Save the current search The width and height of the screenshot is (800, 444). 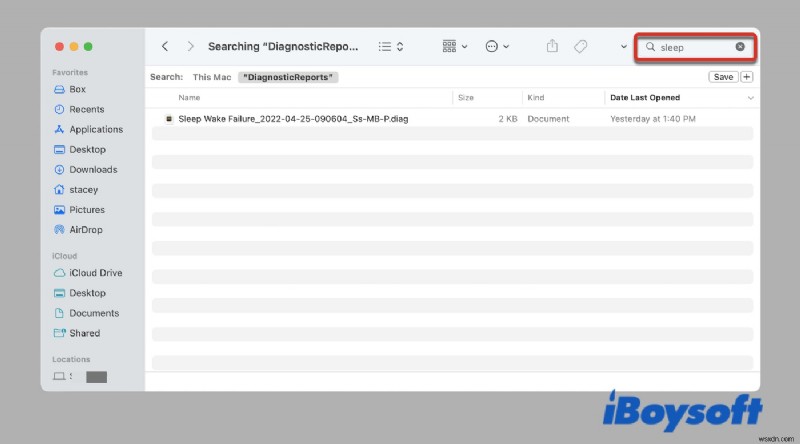pyautogui.click(x=723, y=77)
